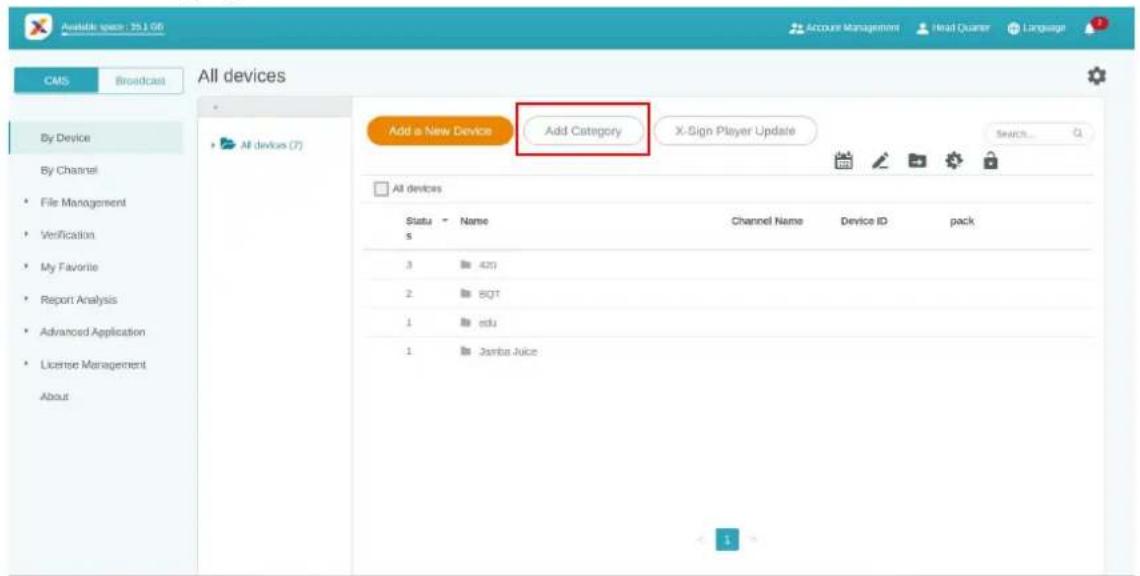
Task: Focus the Search input field
Action: pos(1038,134)
